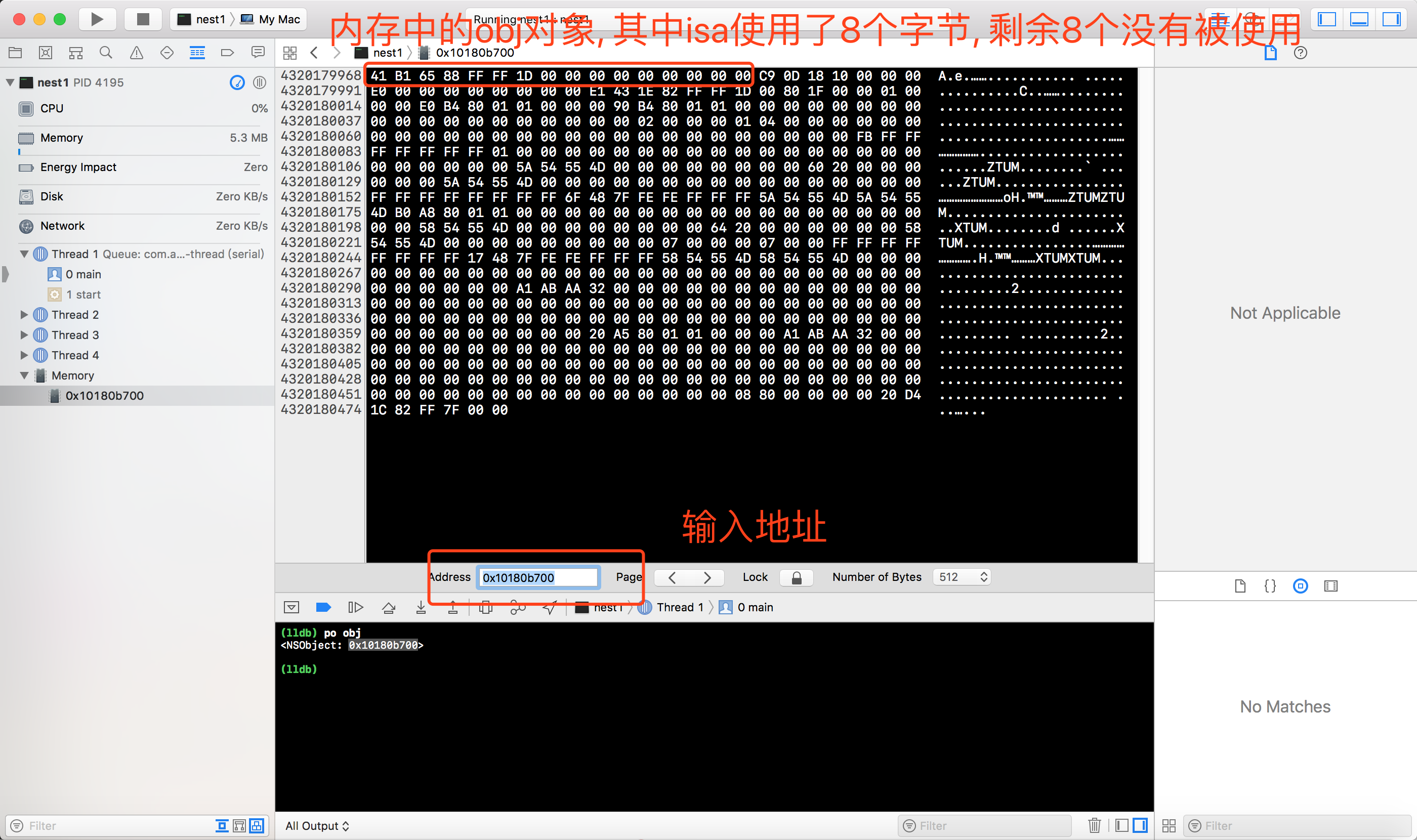Image resolution: width=1417 pixels, height=840 pixels.
Task: Toggle the memory Lock button
Action: (x=796, y=577)
